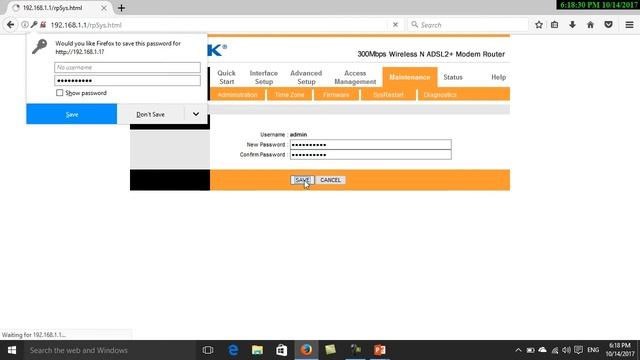Click the router page SAVE button

tap(302, 180)
